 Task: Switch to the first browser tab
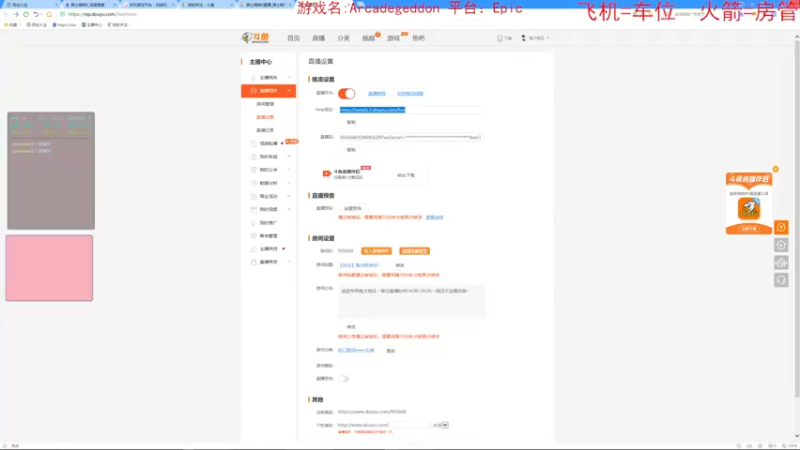[x=31, y=5]
